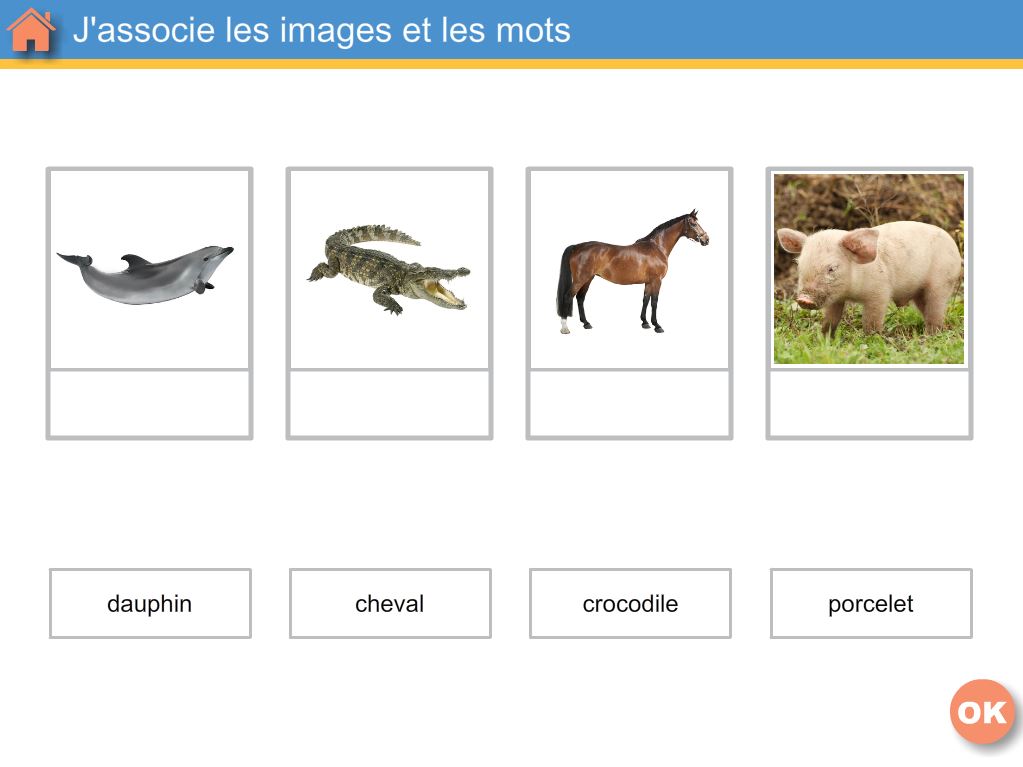Image resolution: width=1023 pixels, height=767 pixels.
Task: Select the brown horse picture
Action: [x=630, y=270]
